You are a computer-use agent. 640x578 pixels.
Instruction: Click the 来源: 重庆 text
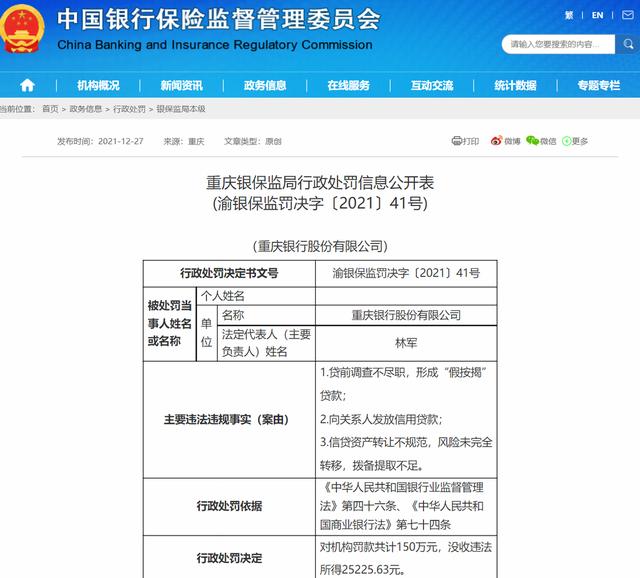[184, 141]
